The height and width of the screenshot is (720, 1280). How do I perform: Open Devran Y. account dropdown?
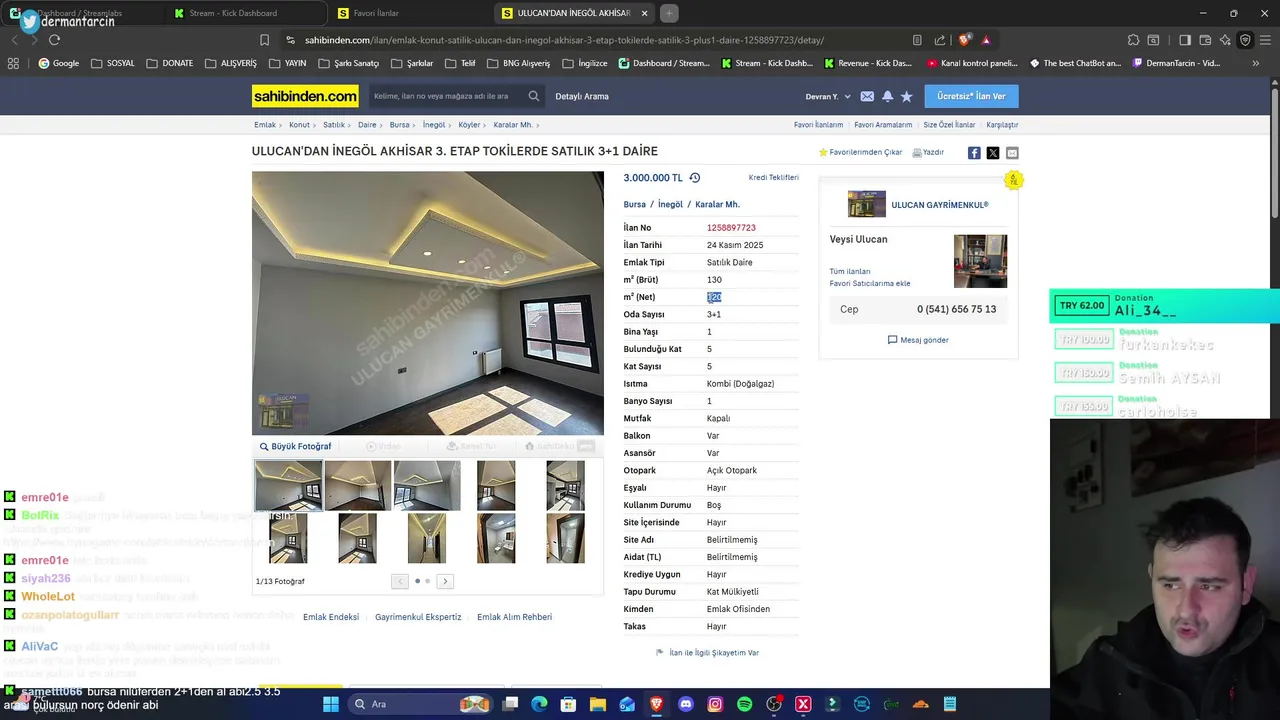point(828,96)
